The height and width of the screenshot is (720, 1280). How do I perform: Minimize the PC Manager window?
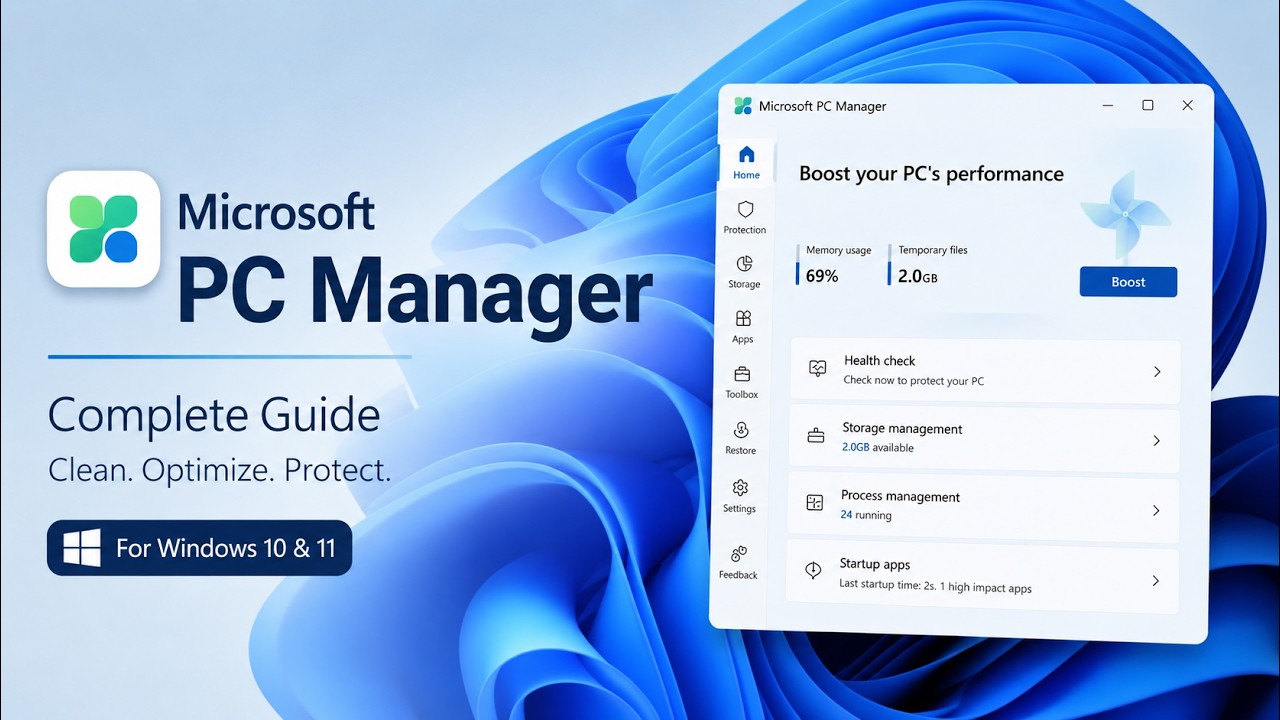coord(1108,105)
